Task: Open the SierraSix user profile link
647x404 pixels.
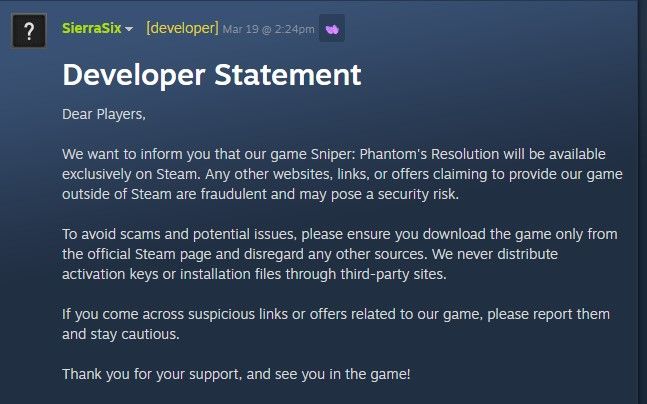Action: click(91, 29)
